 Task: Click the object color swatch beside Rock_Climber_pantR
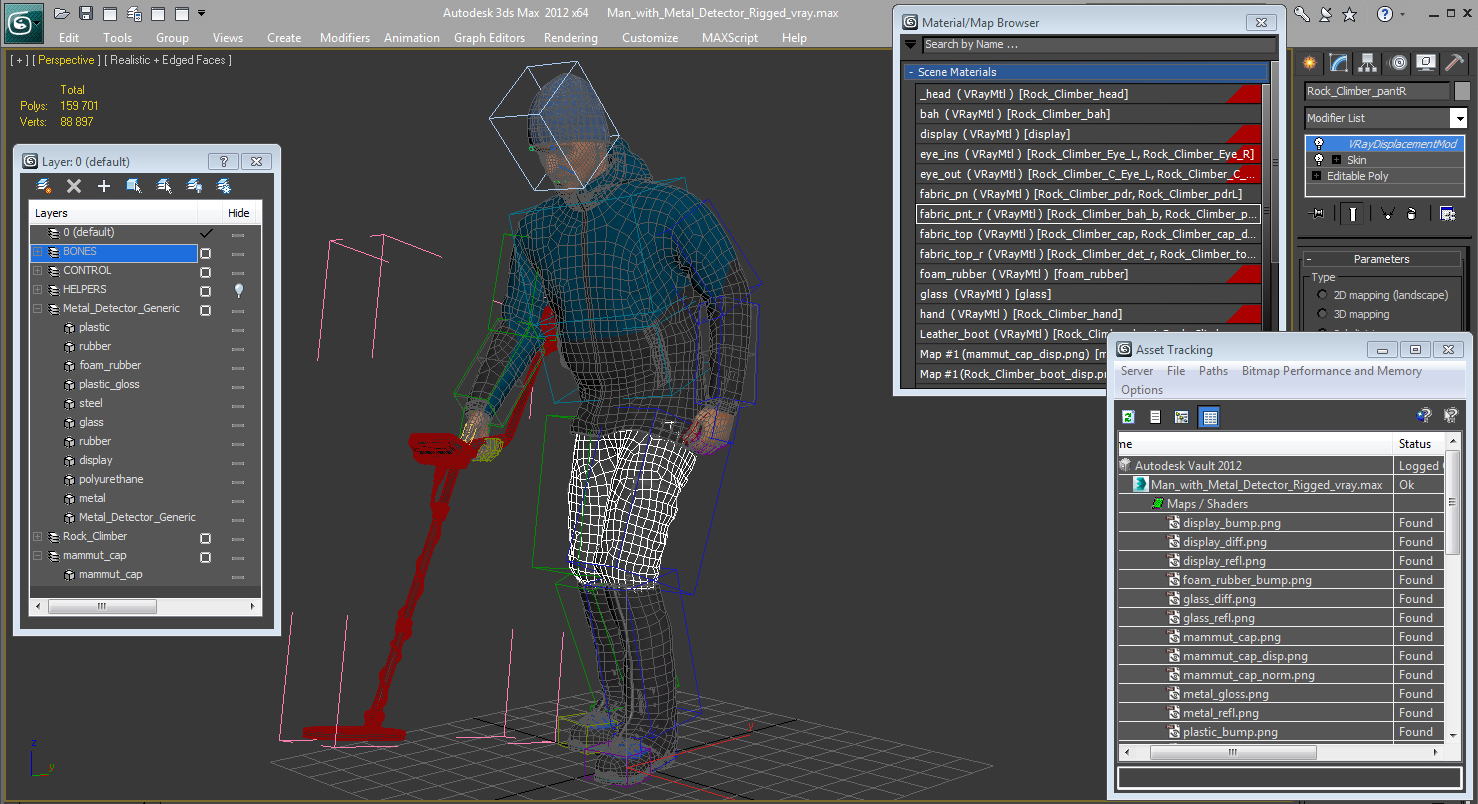tap(1462, 91)
